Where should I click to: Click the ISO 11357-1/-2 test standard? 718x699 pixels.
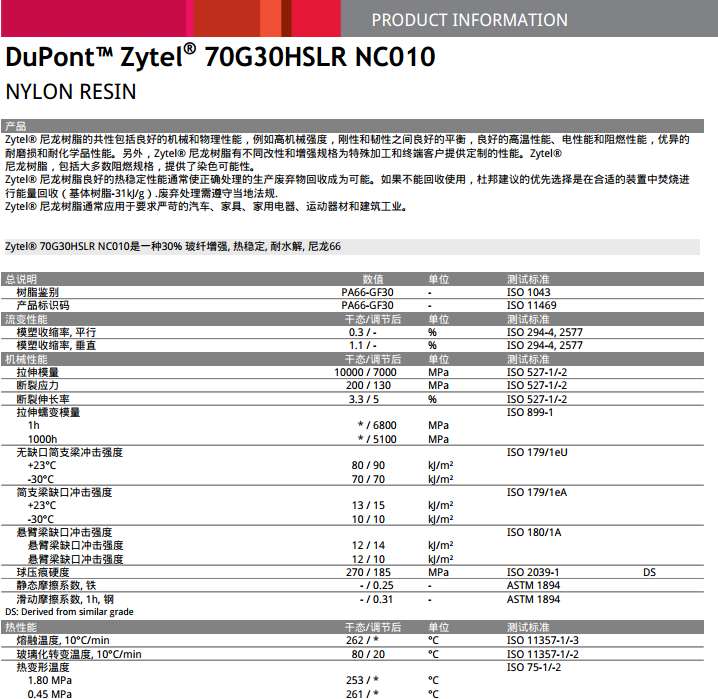point(543,654)
